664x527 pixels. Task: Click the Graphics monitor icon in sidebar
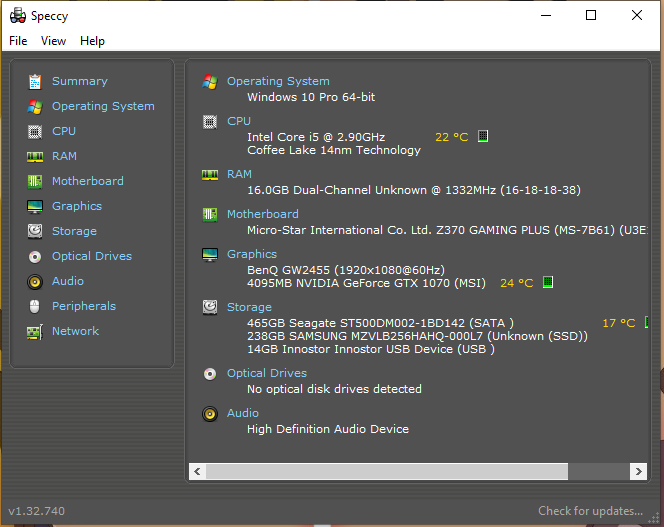point(35,207)
